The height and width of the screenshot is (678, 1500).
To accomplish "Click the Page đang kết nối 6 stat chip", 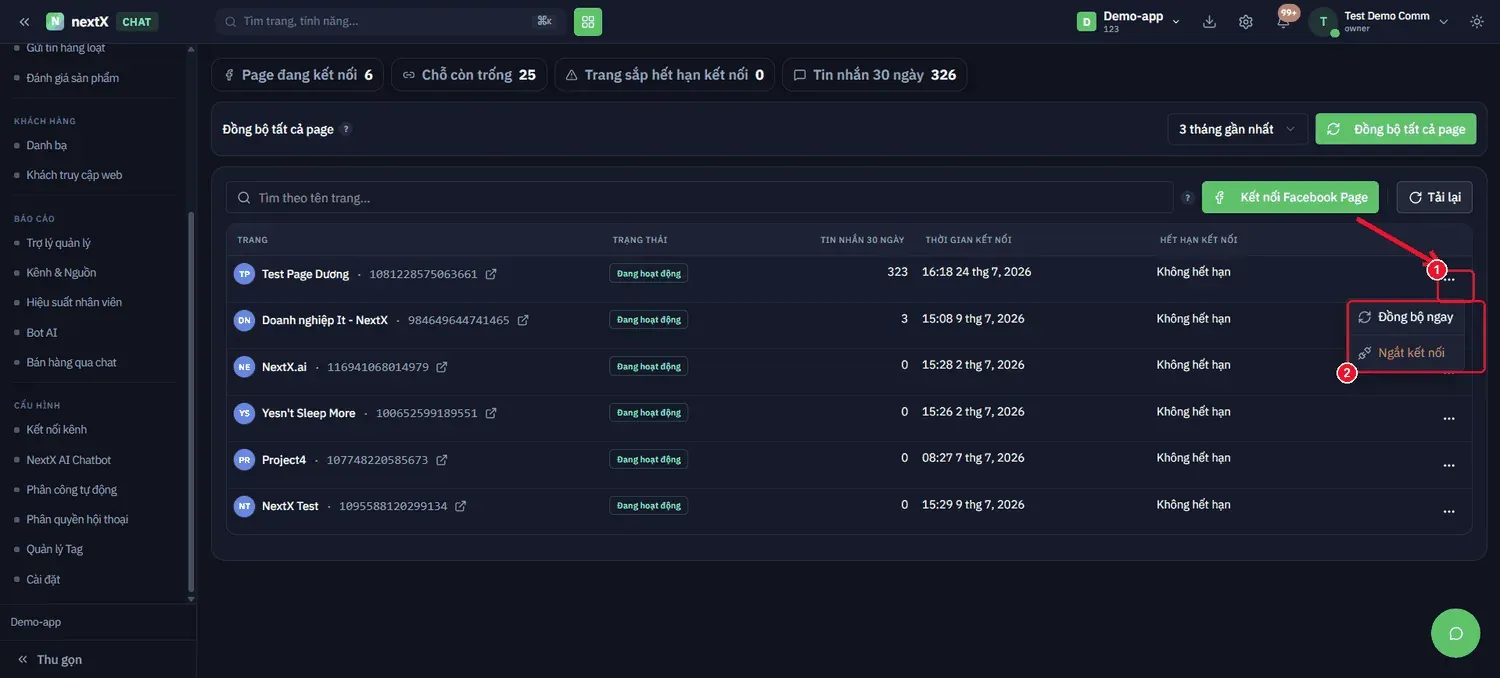I will pyautogui.click(x=298, y=75).
